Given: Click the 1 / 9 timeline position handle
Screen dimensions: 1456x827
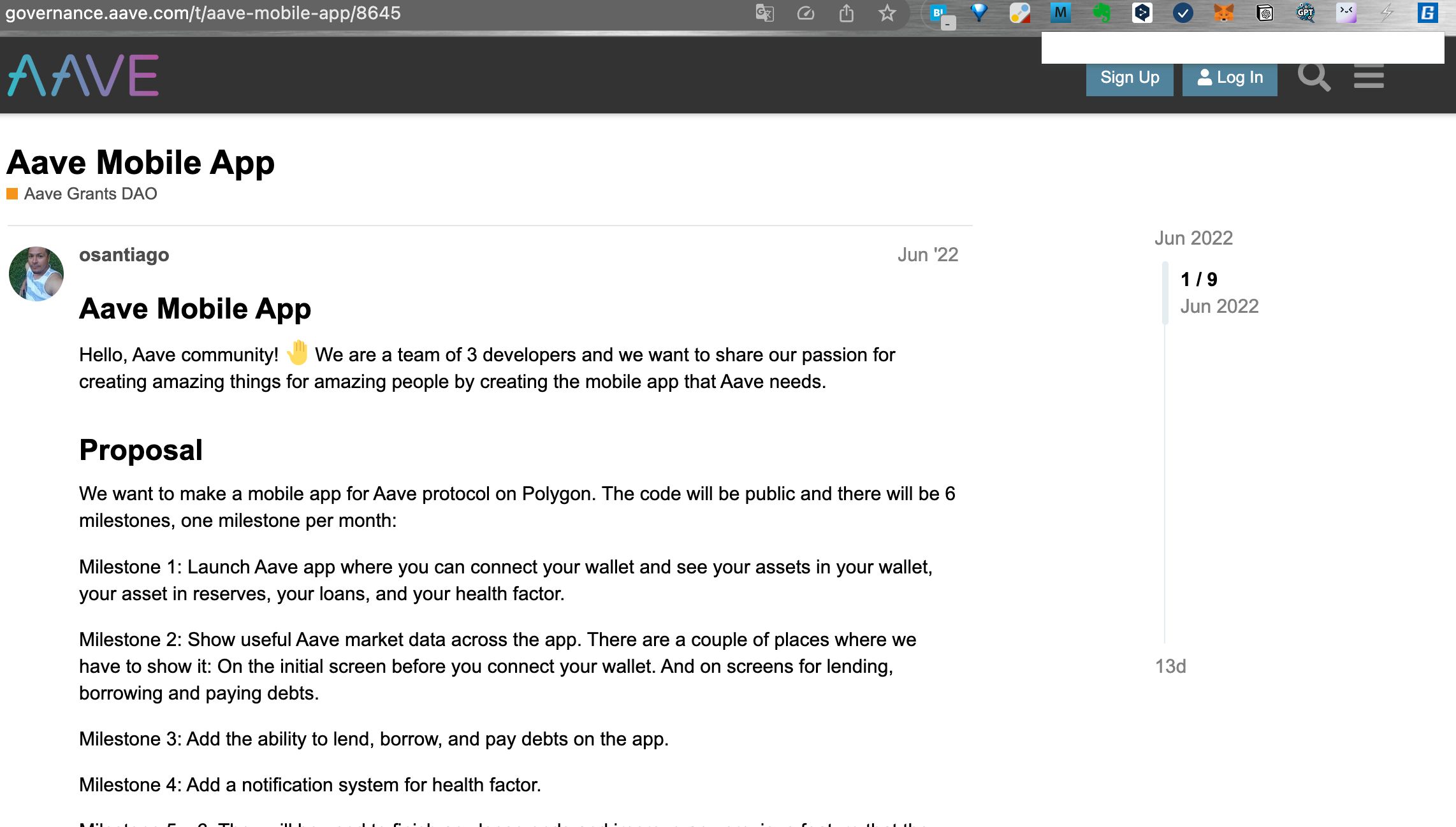Looking at the screenshot, I should point(1198,279).
